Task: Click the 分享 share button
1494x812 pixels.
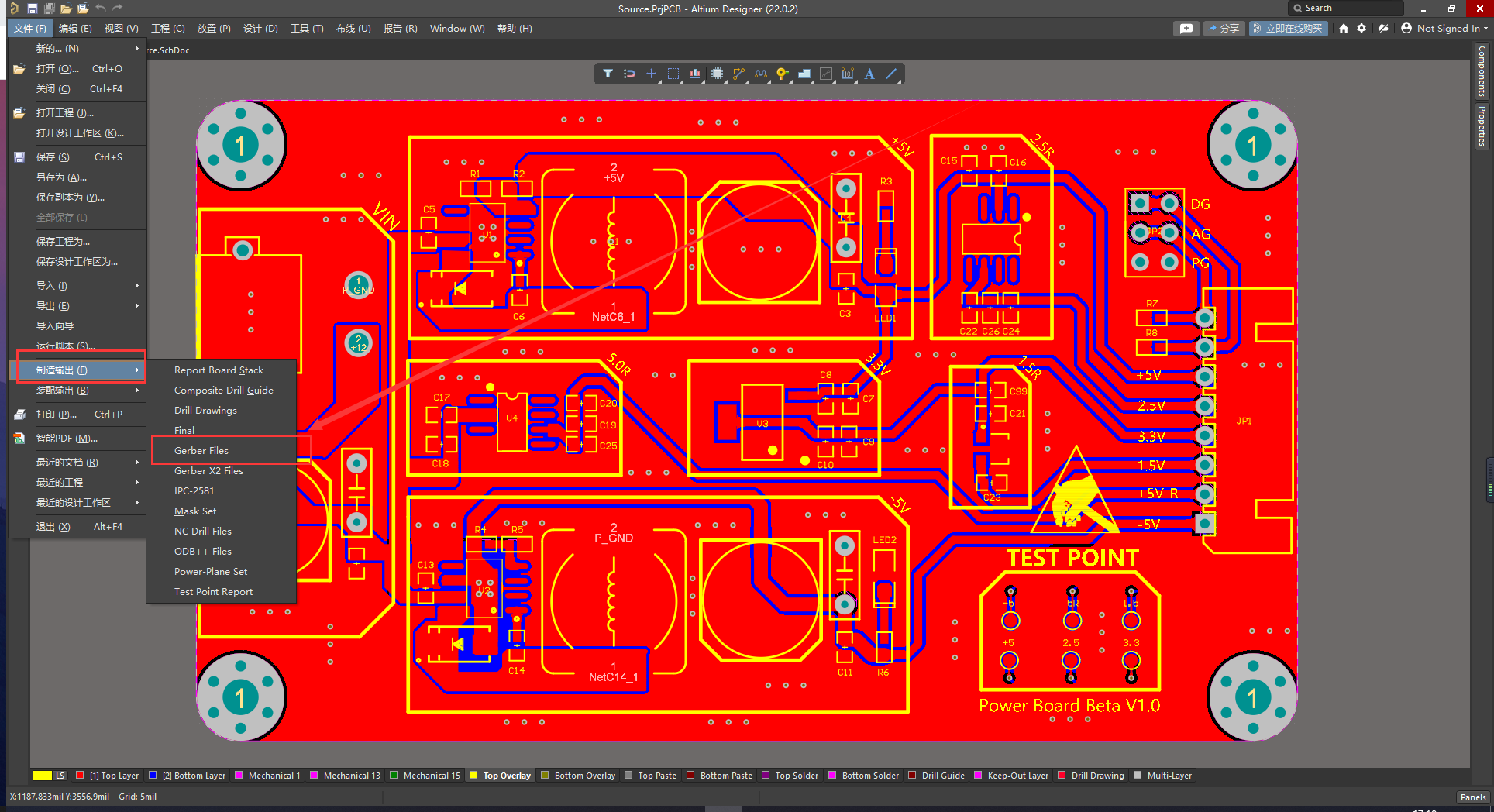Action: (1224, 28)
